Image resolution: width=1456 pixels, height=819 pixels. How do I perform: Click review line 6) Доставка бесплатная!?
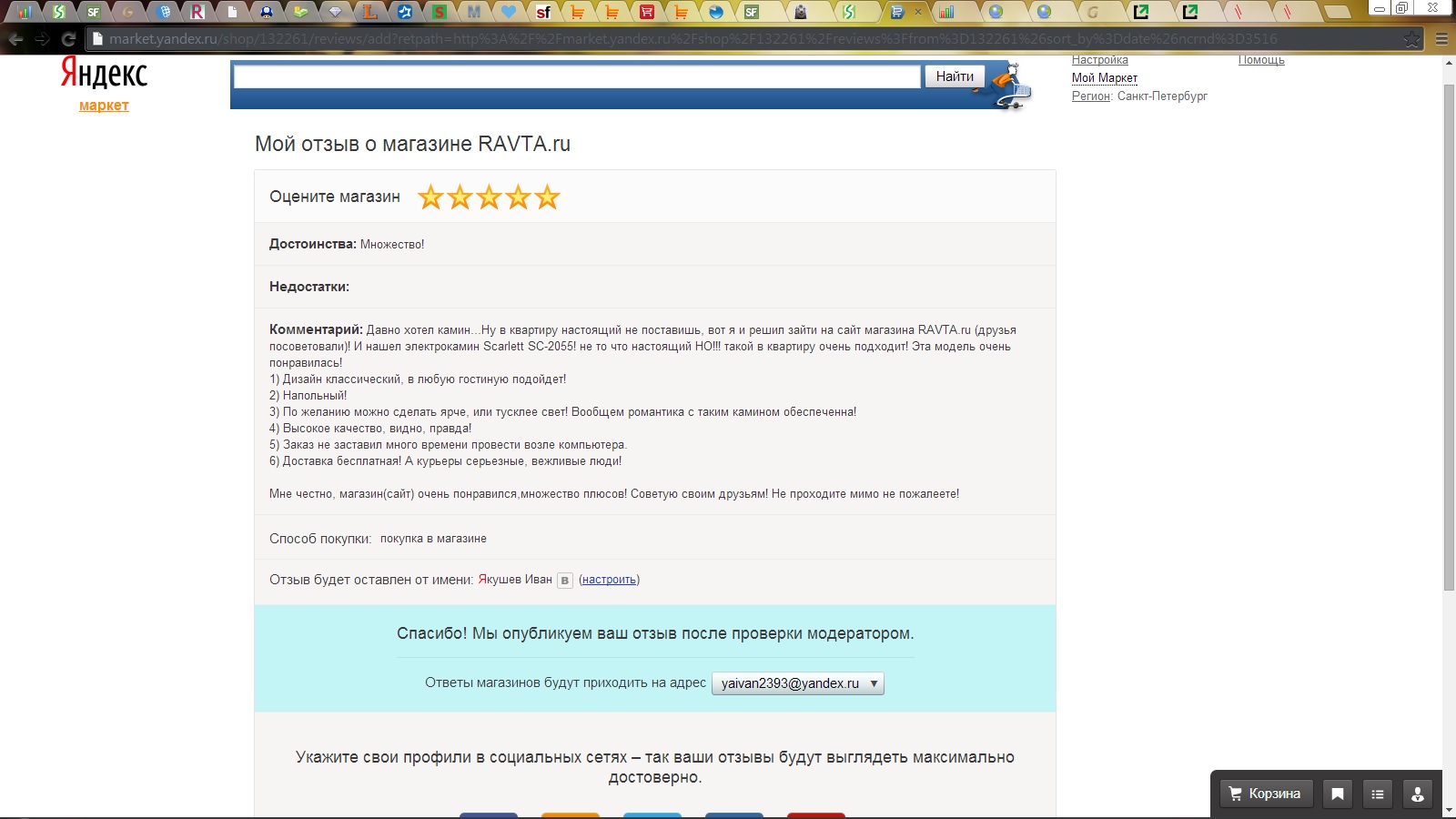tap(446, 461)
